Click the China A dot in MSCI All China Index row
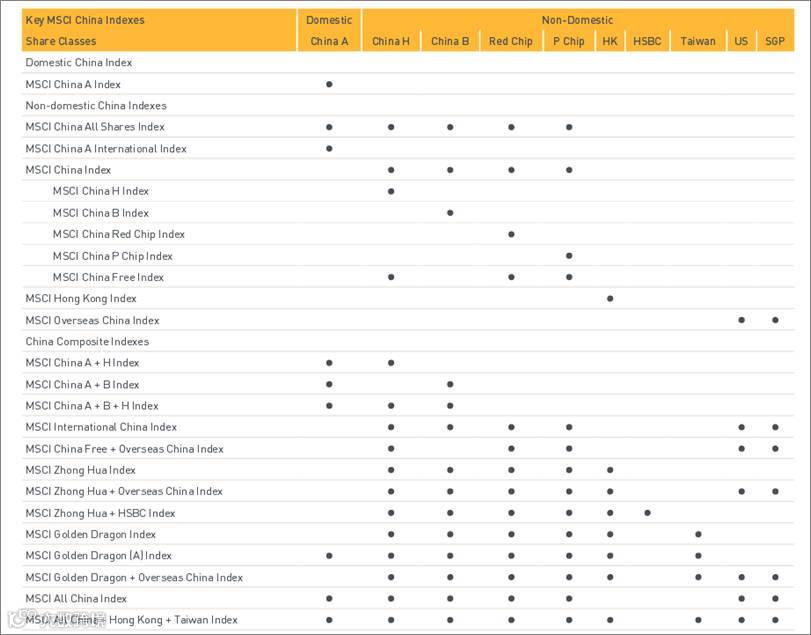This screenshot has height=635, width=811. pos(329,599)
